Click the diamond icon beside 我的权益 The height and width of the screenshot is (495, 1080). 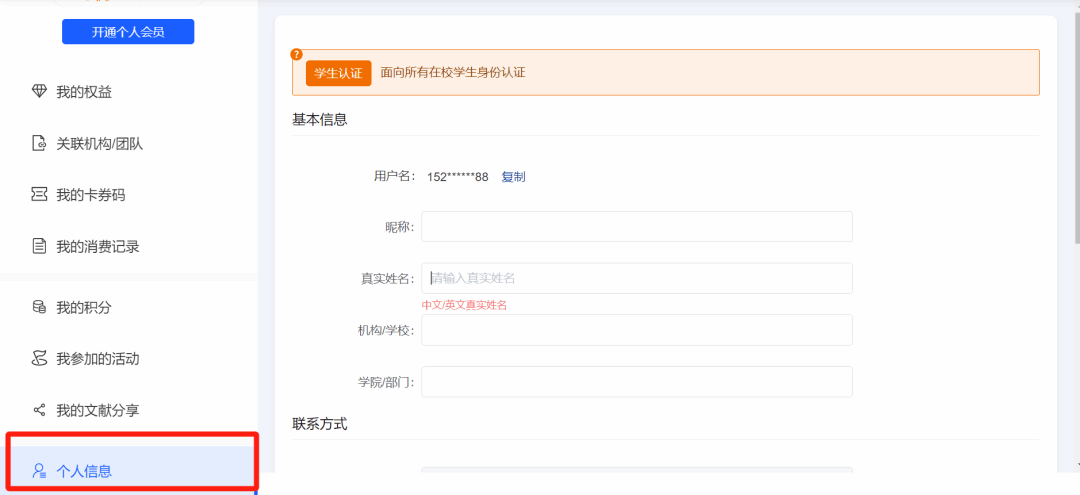[39, 92]
